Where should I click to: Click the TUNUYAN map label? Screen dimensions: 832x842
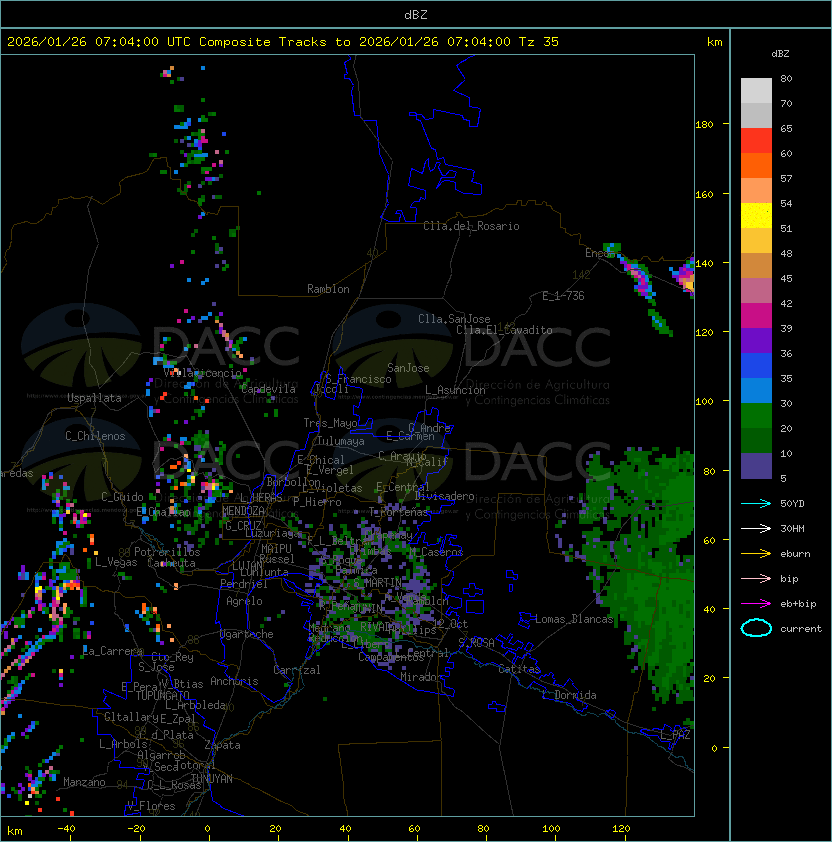pyautogui.click(x=212, y=779)
